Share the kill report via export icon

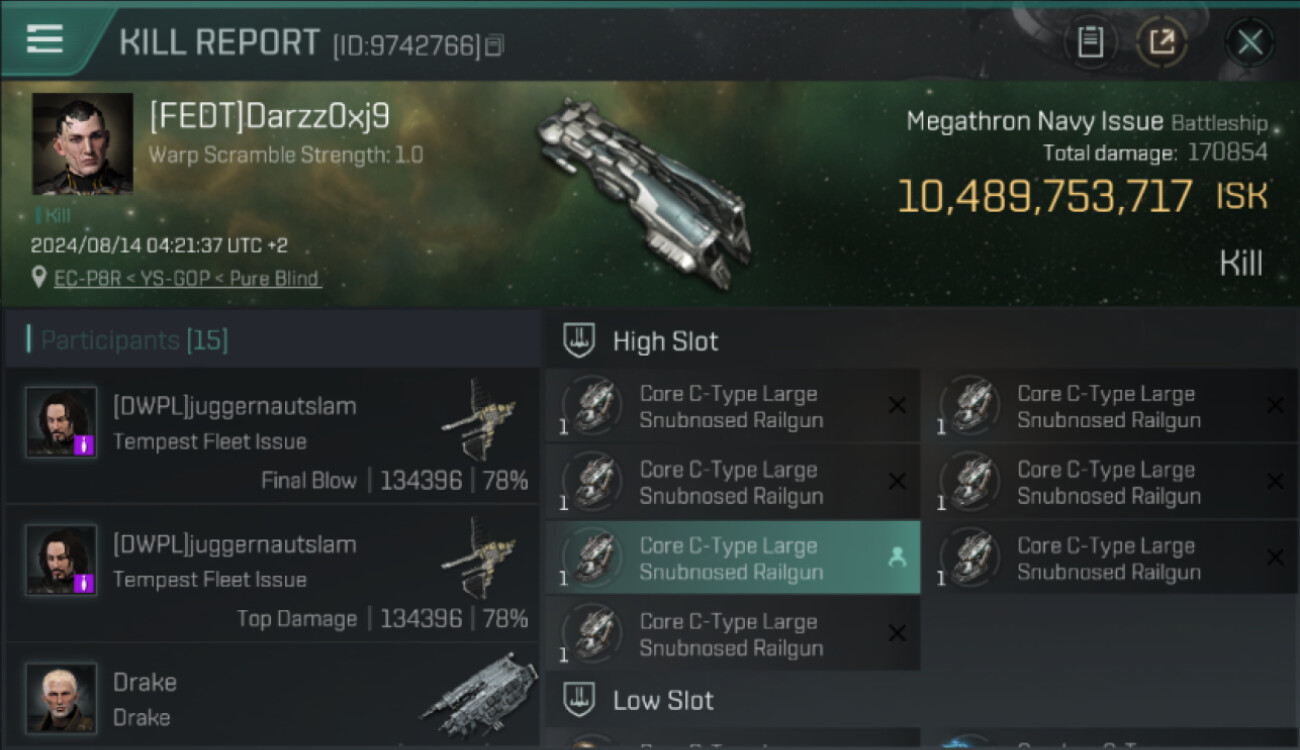tap(1162, 42)
